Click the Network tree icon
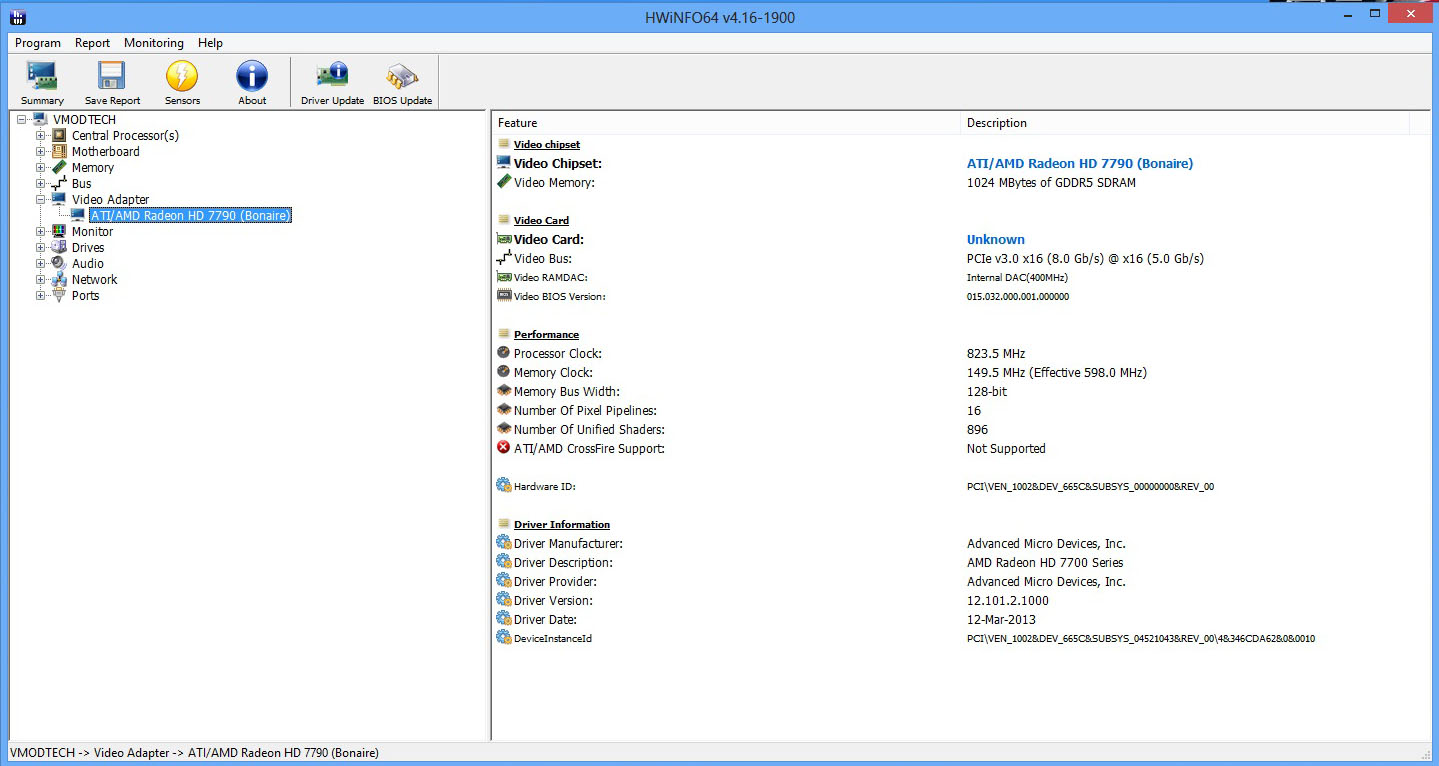1439x766 pixels. 60,280
